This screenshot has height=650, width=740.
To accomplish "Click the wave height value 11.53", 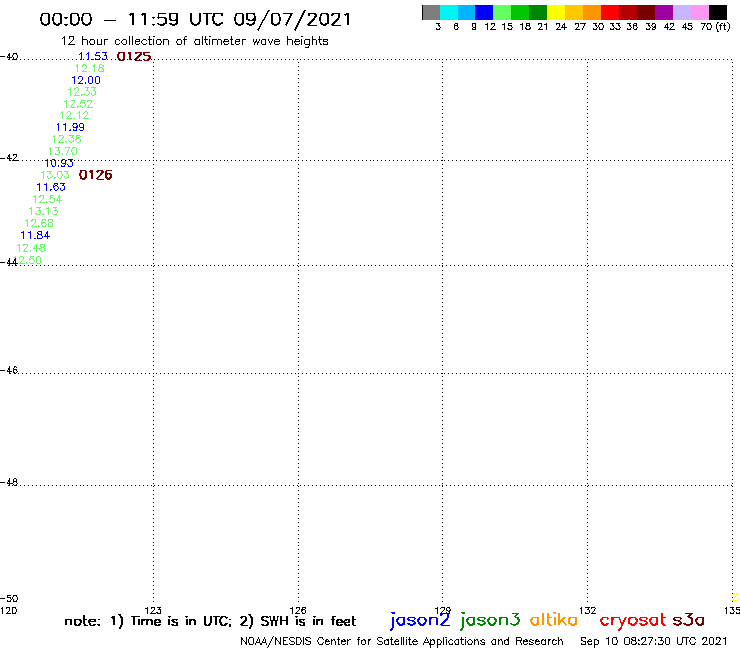I will click(x=93, y=56).
